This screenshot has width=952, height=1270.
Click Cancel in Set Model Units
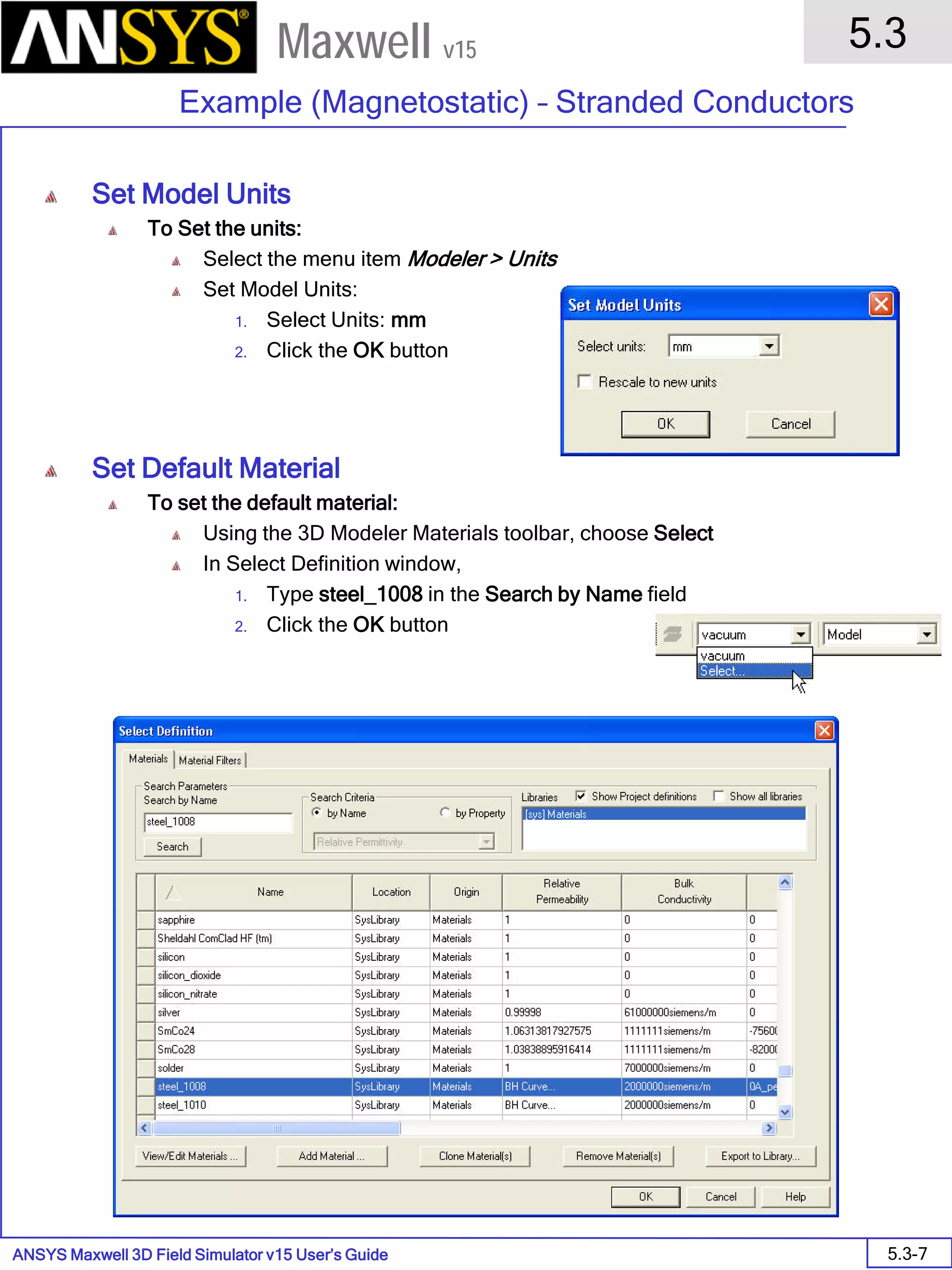point(791,424)
